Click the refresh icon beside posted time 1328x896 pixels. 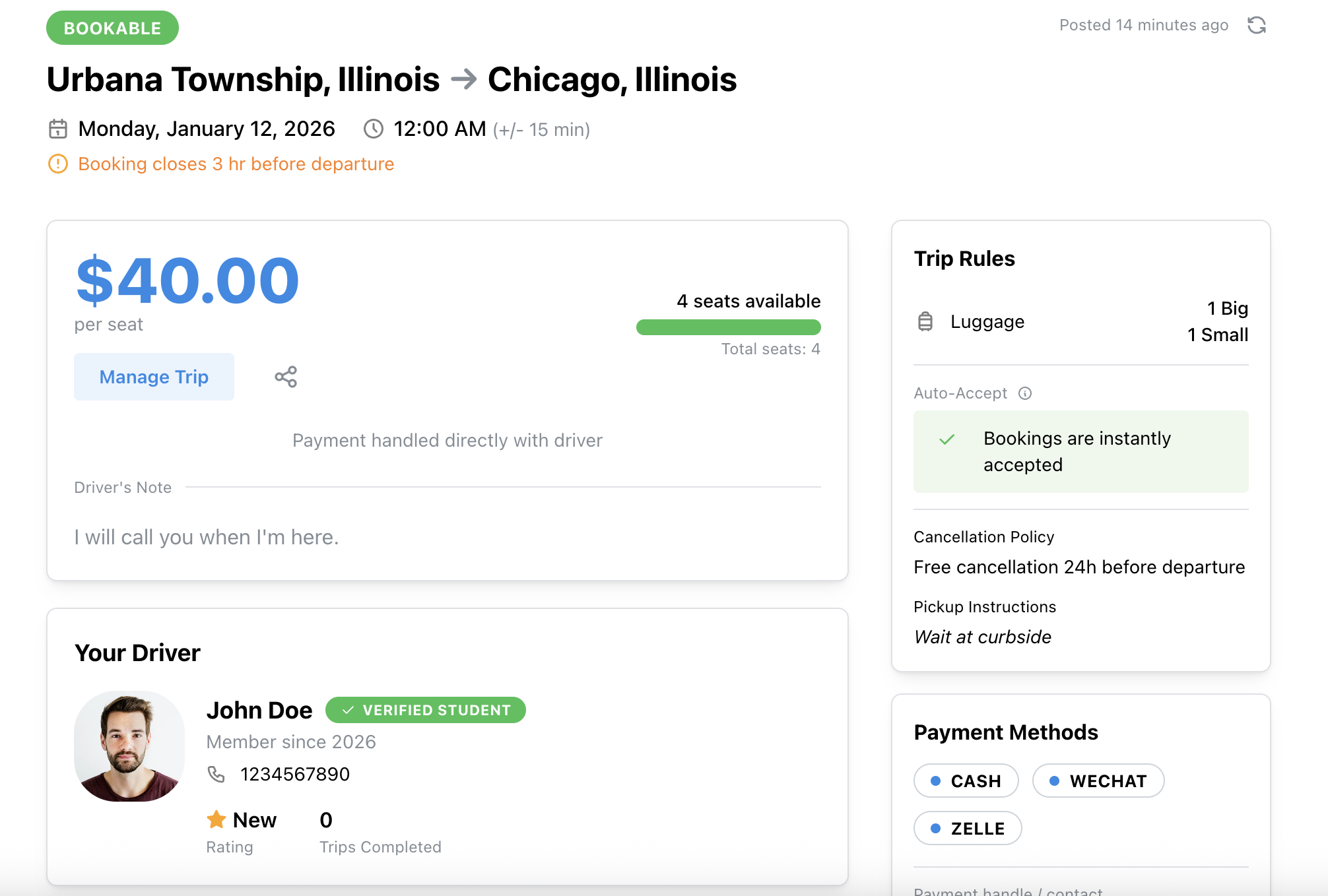point(1256,25)
